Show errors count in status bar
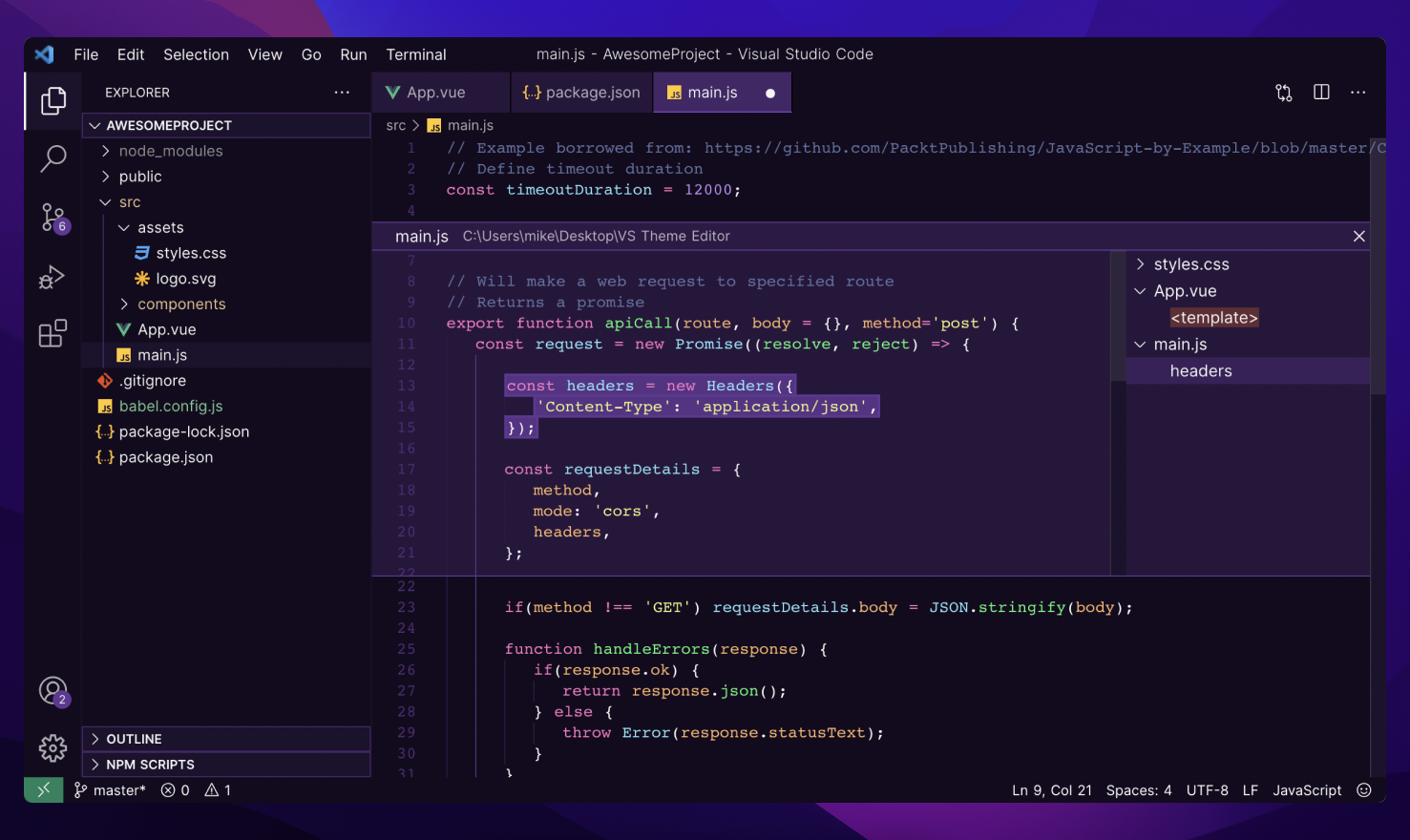Screen dimensions: 1410x840 176,790
